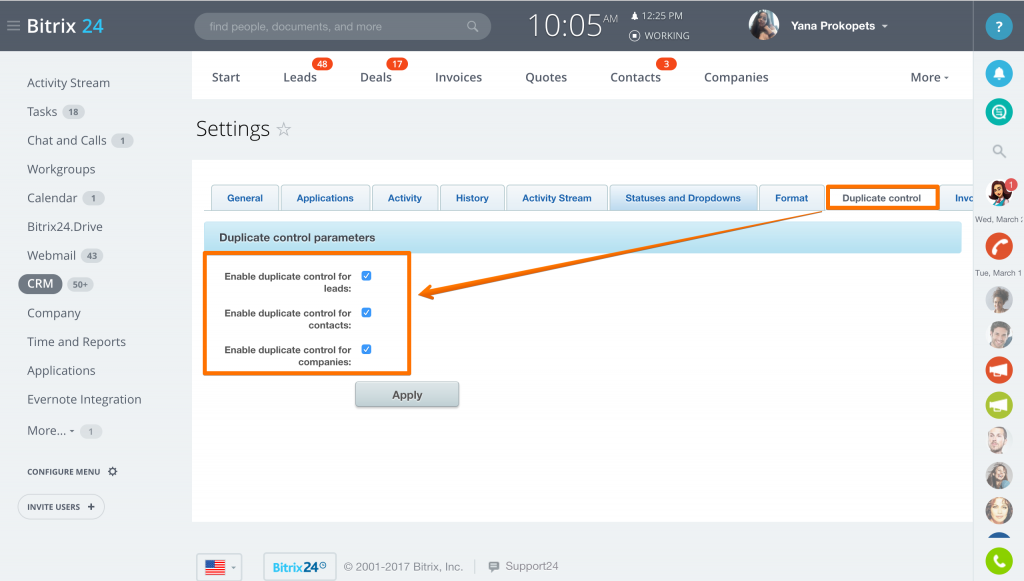The height and width of the screenshot is (581, 1024).
Task: Click the 10:05 AM clock display
Action: (x=571, y=26)
